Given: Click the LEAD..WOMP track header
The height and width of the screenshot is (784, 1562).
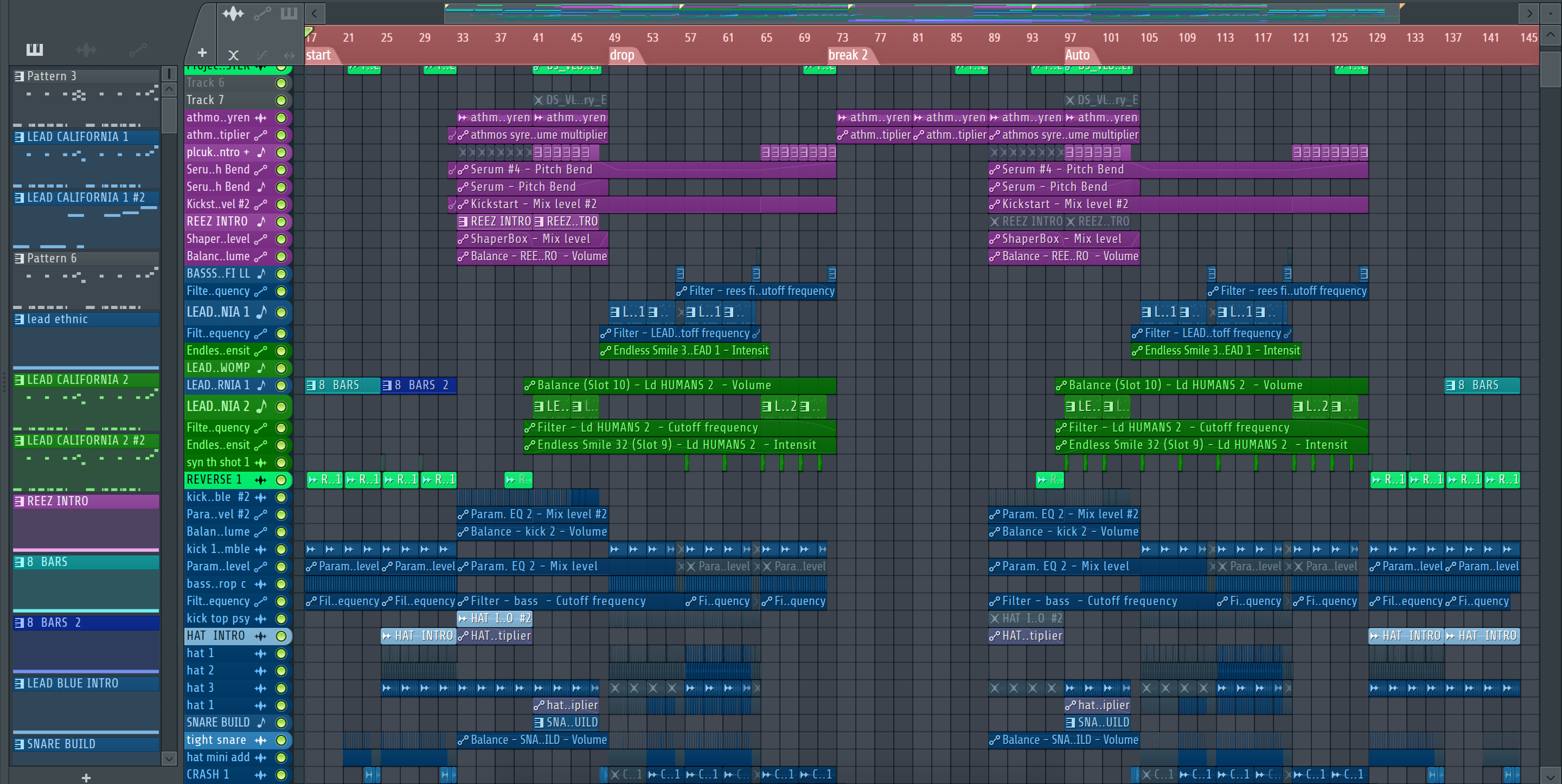Looking at the screenshot, I should (x=218, y=368).
